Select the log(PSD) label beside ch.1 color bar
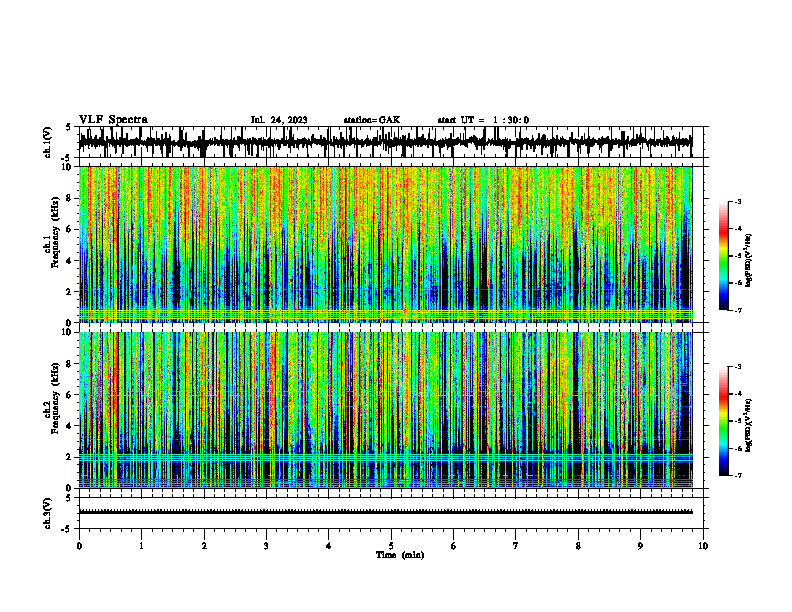The image size is (792, 612). [x=749, y=260]
